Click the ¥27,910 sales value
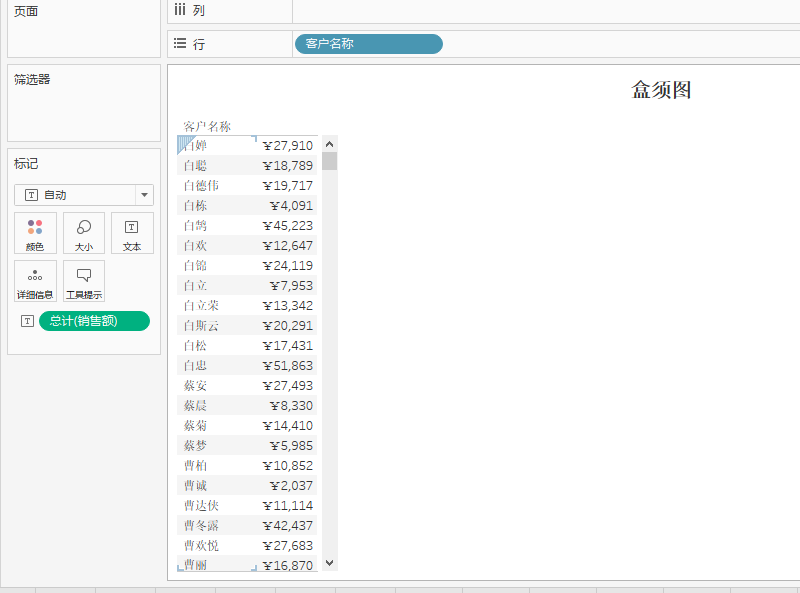This screenshot has height=593, width=800. 288,146
